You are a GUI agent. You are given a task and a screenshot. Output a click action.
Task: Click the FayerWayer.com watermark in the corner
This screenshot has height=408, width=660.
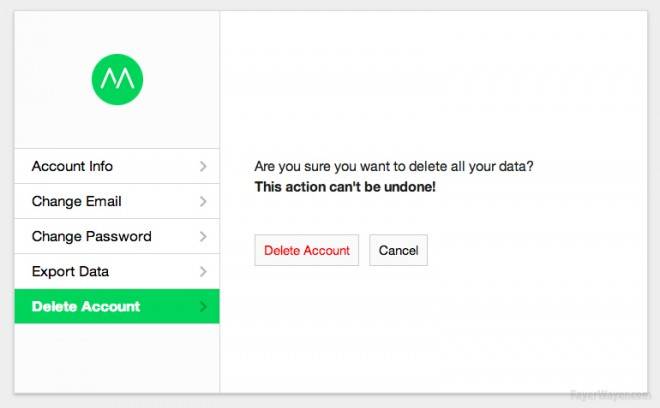click(x=609, y=395)
